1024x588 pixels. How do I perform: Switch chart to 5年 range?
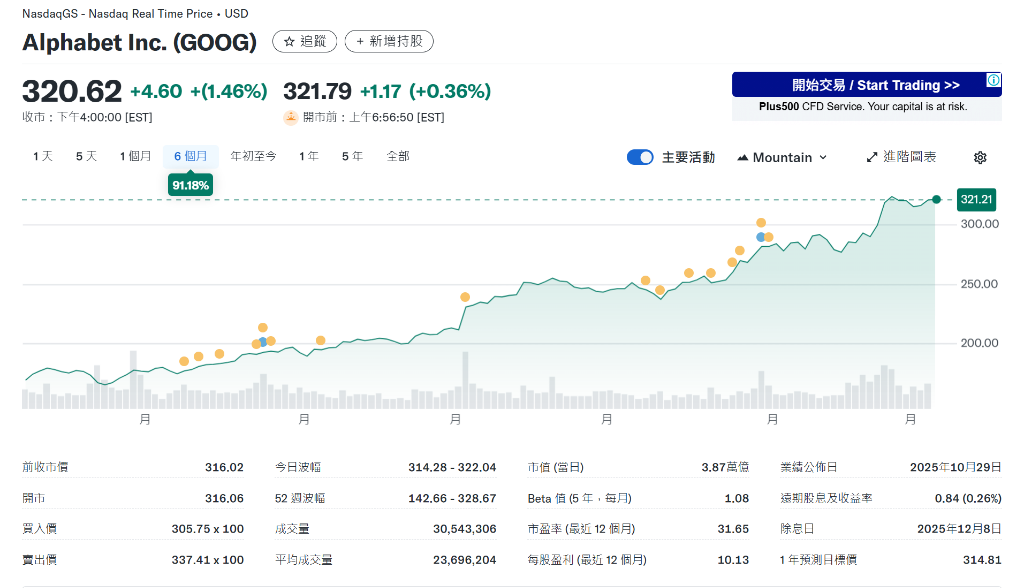click(x=352, y=156)
